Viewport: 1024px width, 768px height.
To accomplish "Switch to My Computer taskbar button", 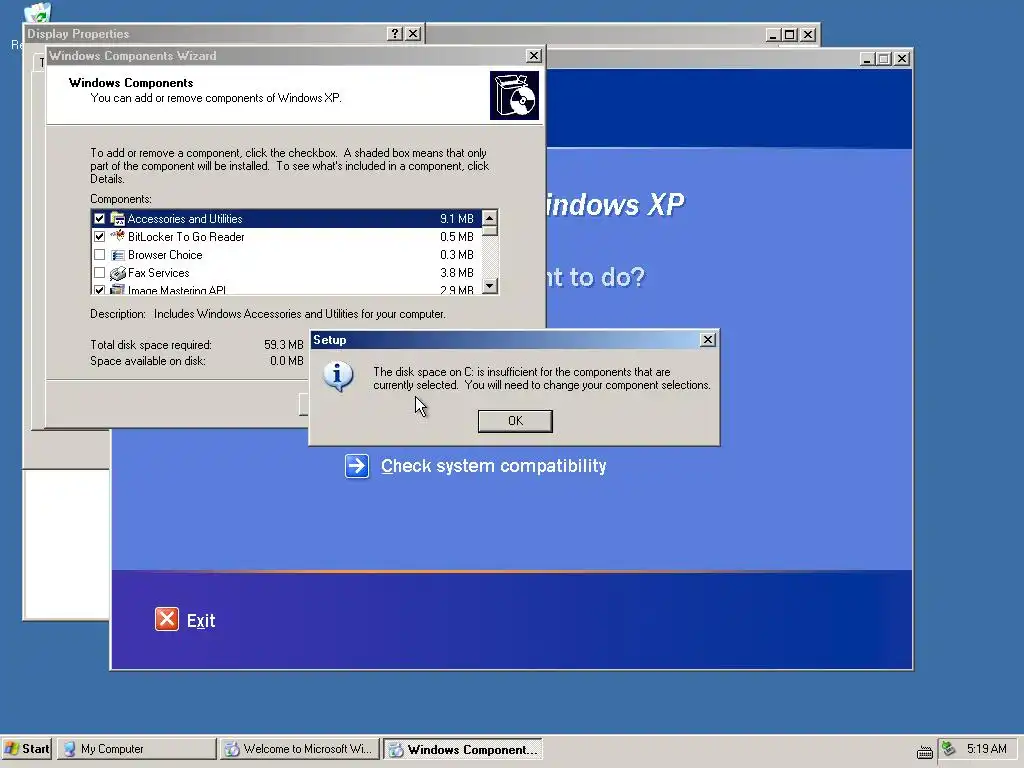I will [136, 748].
